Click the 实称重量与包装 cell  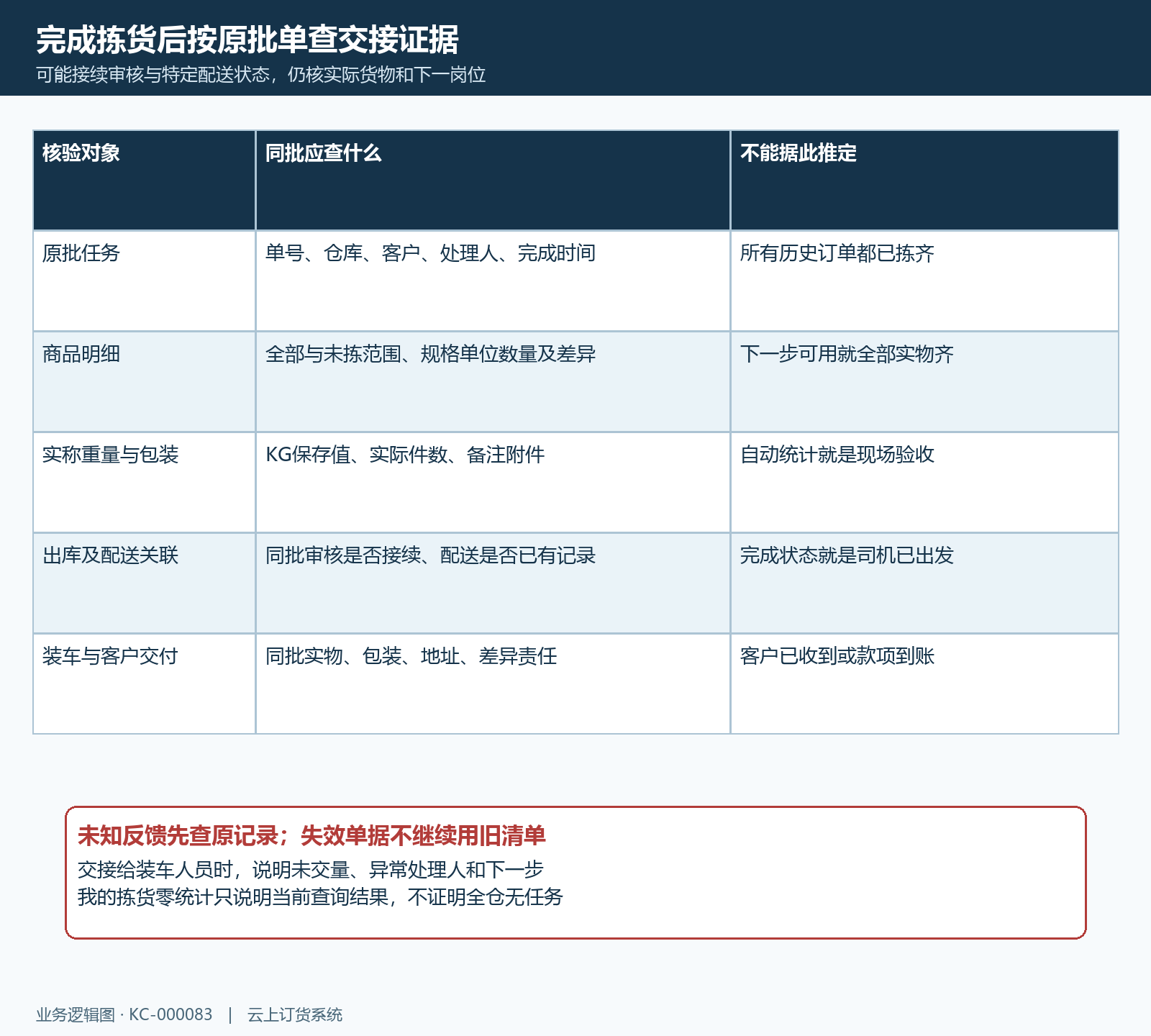coord(144,482)
